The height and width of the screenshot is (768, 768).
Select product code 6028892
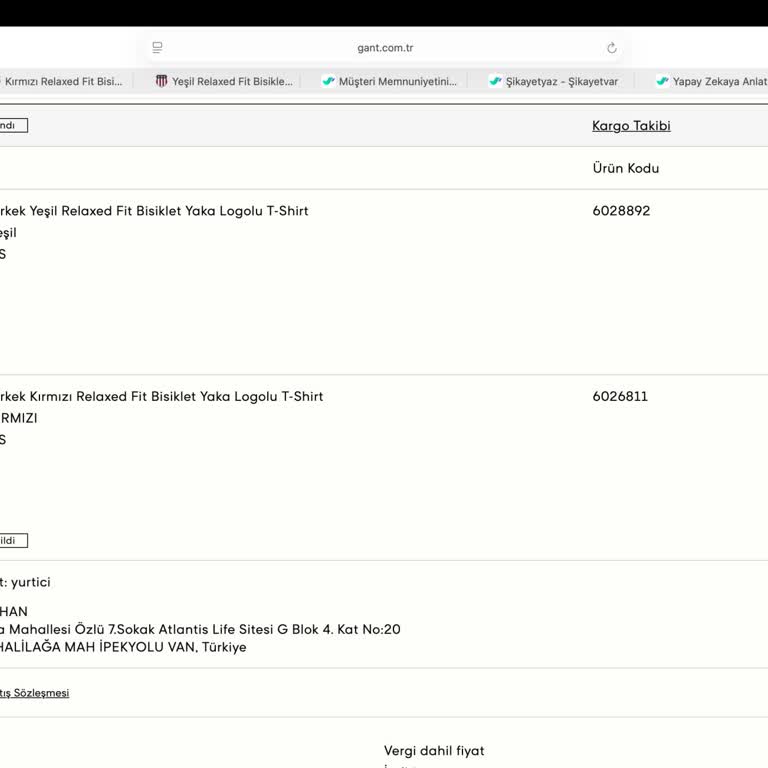[621, 211]
